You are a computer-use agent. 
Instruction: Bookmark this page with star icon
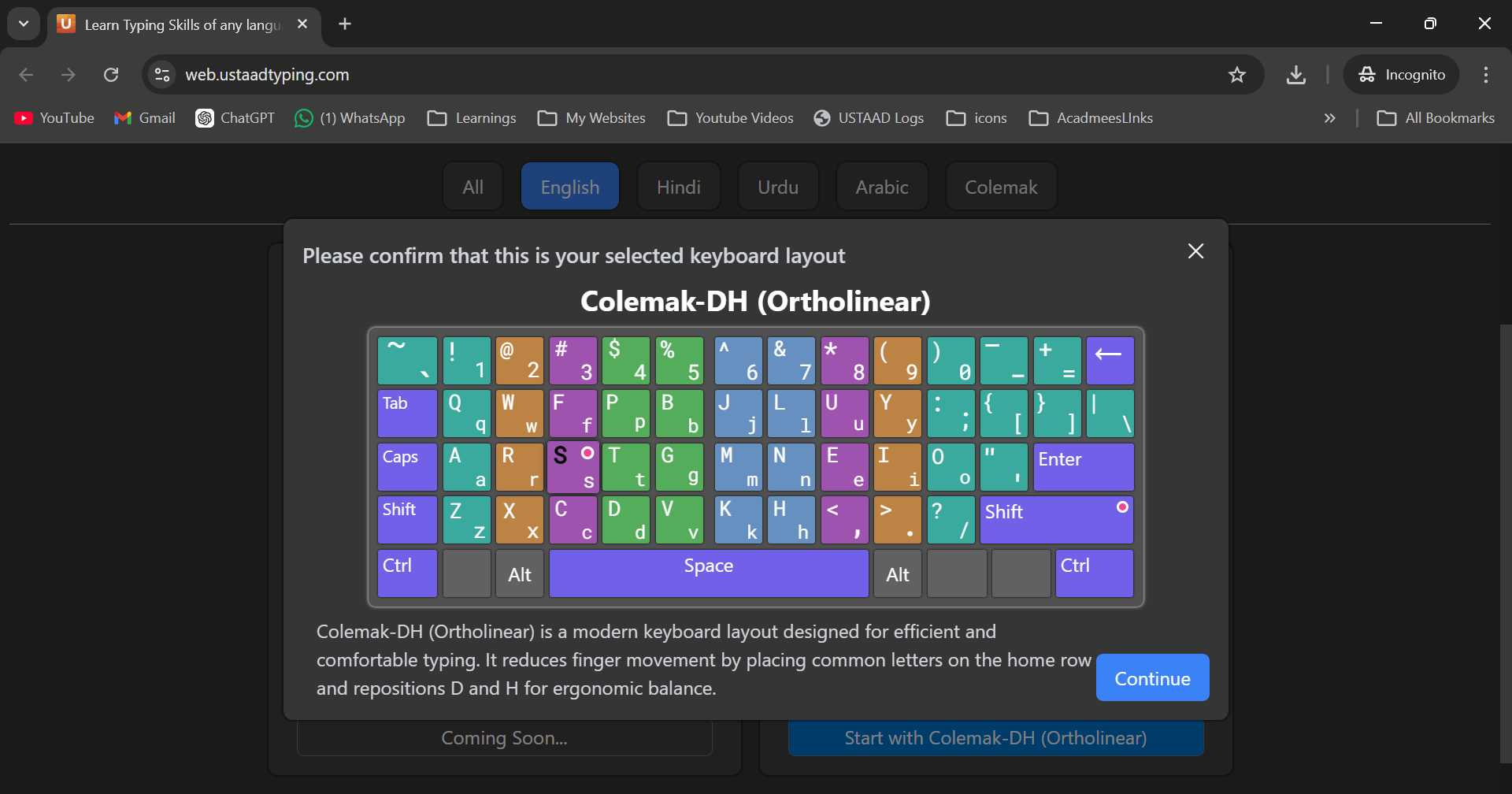tap(1236, 75)
